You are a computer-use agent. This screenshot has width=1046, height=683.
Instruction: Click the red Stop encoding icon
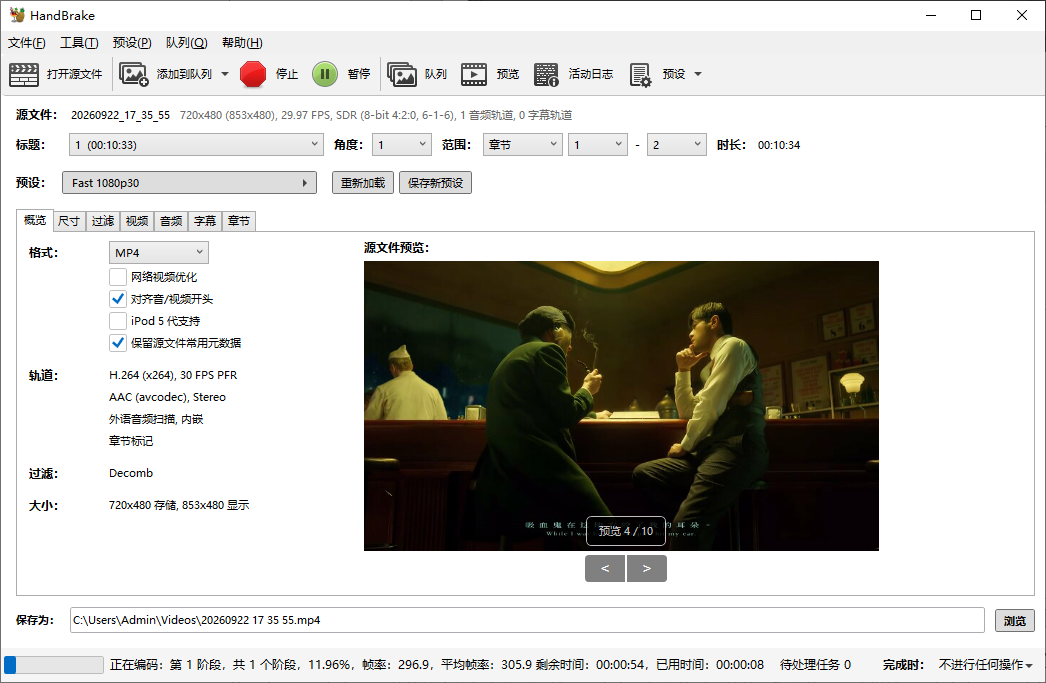point(253,74)
